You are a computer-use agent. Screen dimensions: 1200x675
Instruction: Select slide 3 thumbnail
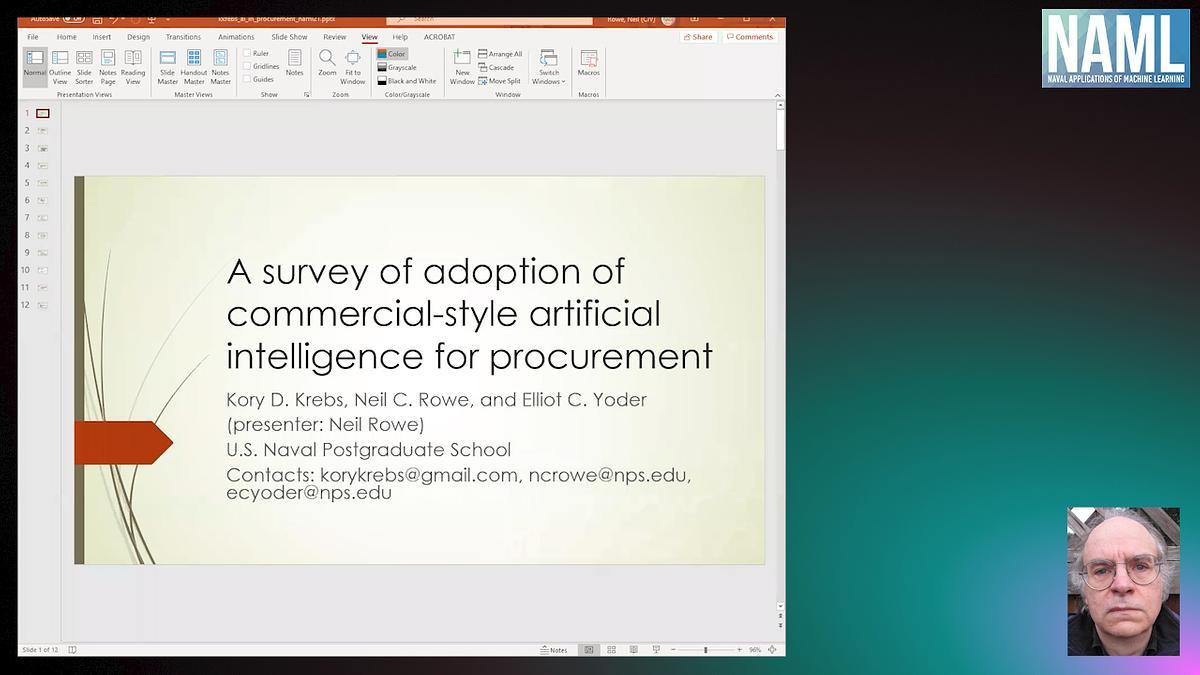point(43,148)
